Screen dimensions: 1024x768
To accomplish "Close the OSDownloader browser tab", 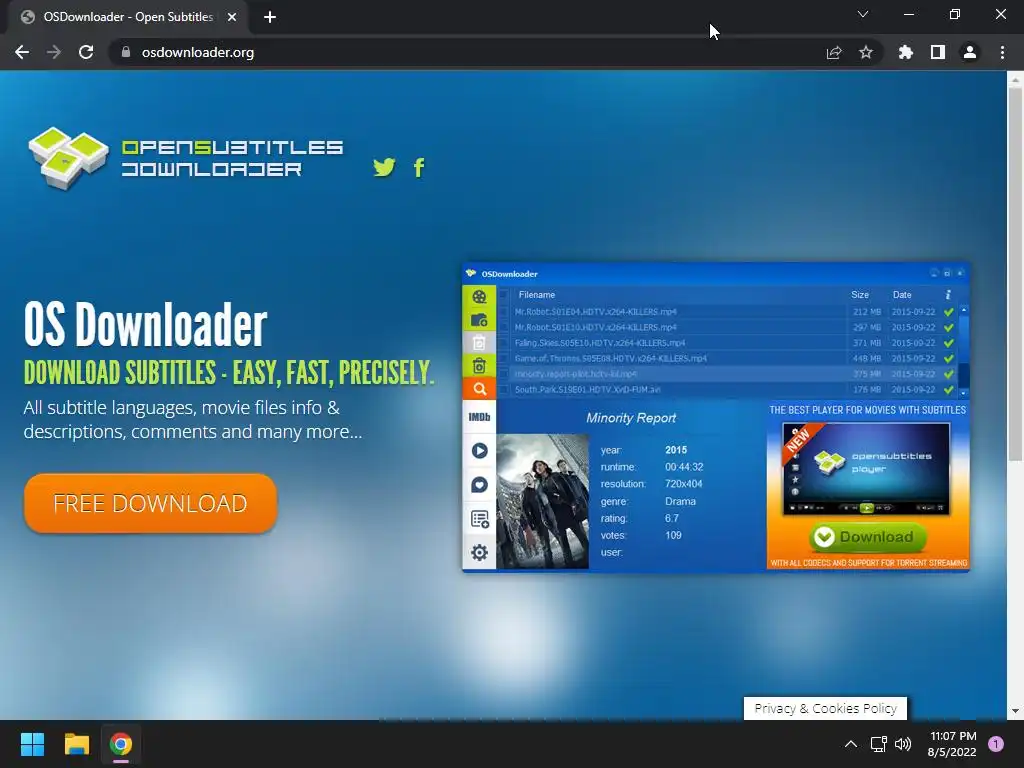I will [232, 17].
